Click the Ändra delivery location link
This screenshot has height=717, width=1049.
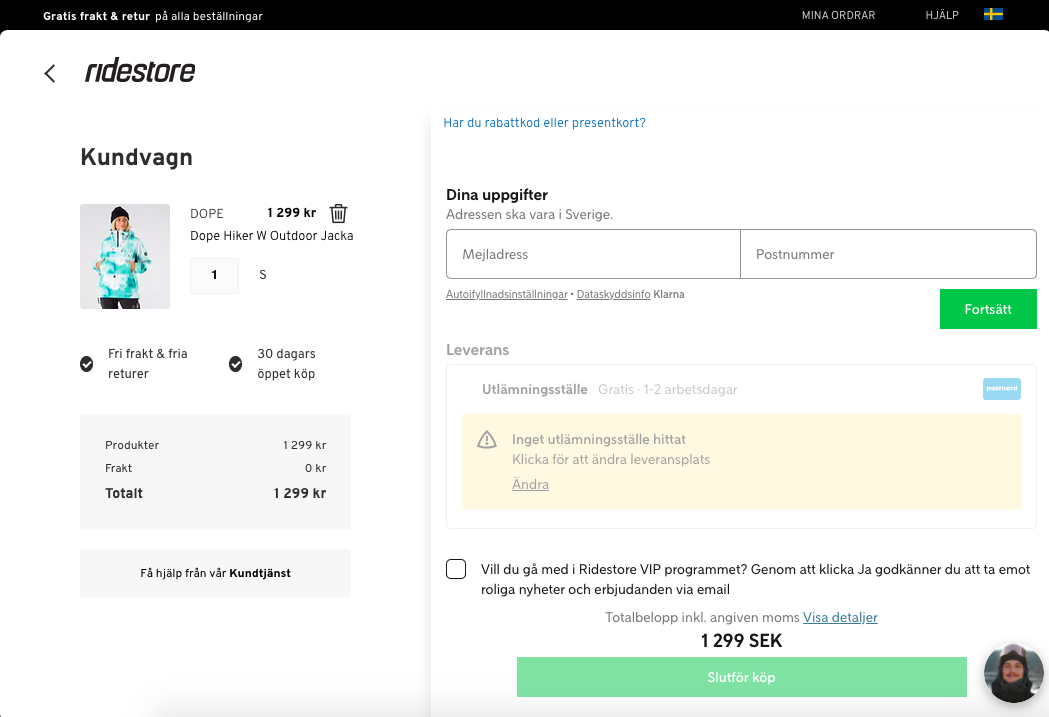[531, 484]
